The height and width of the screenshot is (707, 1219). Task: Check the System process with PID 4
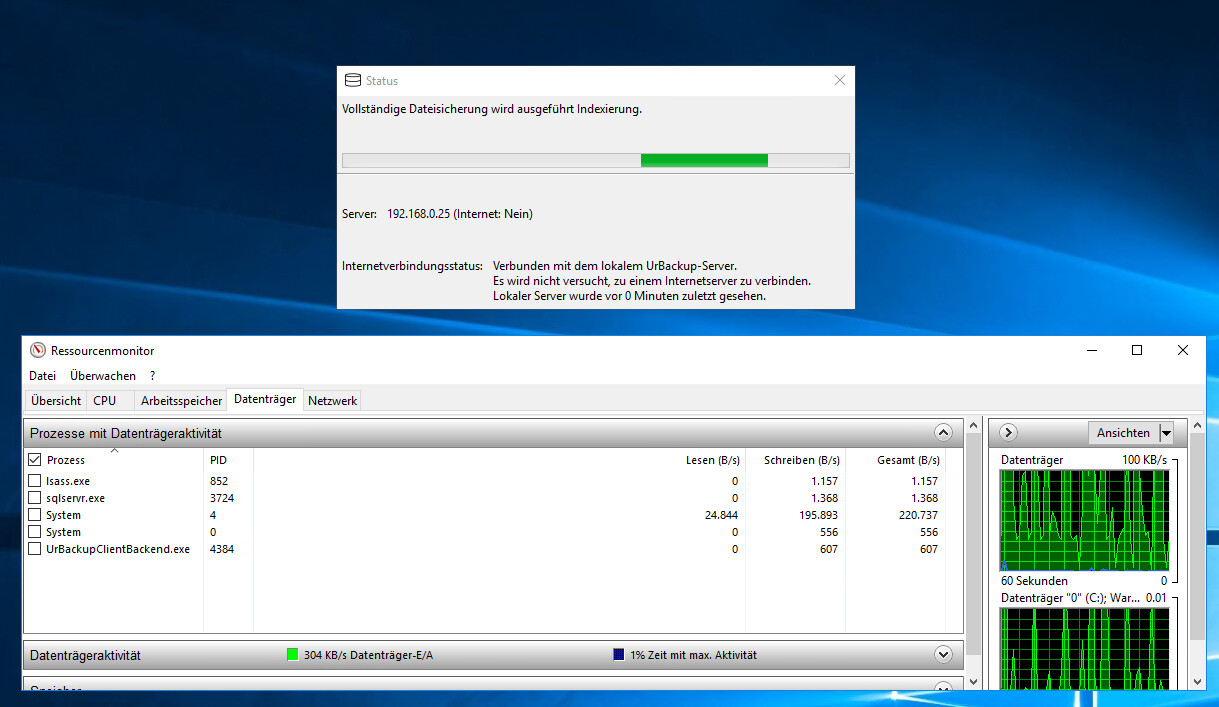(x=35, y=515)
